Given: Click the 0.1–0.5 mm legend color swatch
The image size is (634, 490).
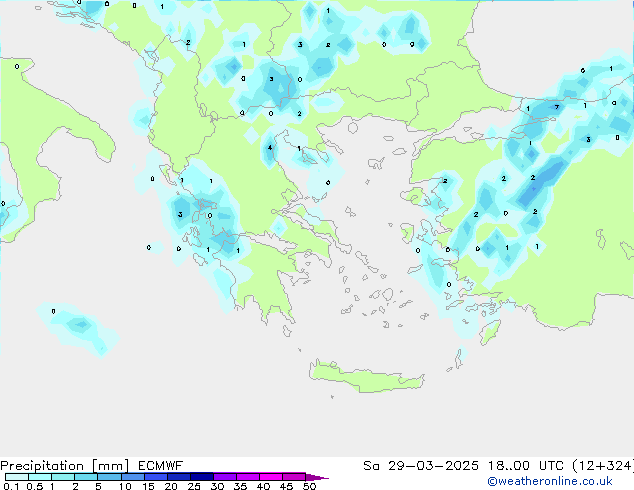Looking at the screenshot, I should click(x=17, y=477).
